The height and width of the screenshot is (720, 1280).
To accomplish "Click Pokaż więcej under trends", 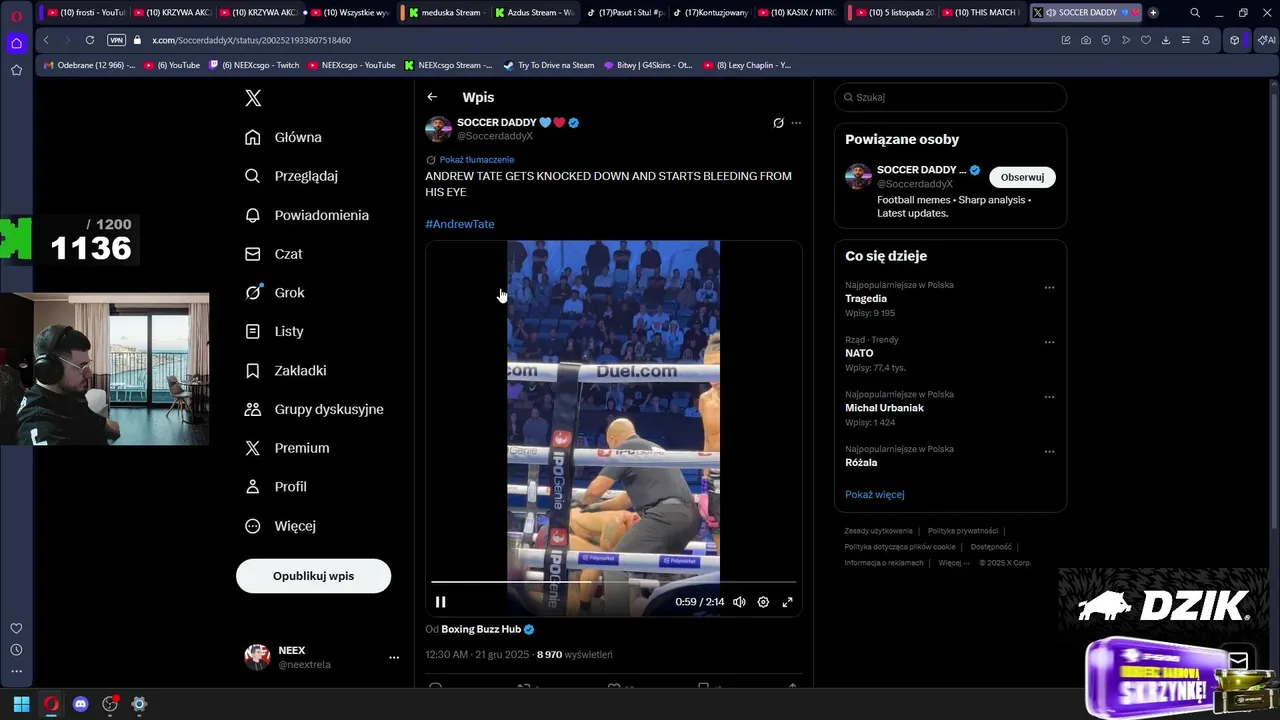I will point(874,494).
